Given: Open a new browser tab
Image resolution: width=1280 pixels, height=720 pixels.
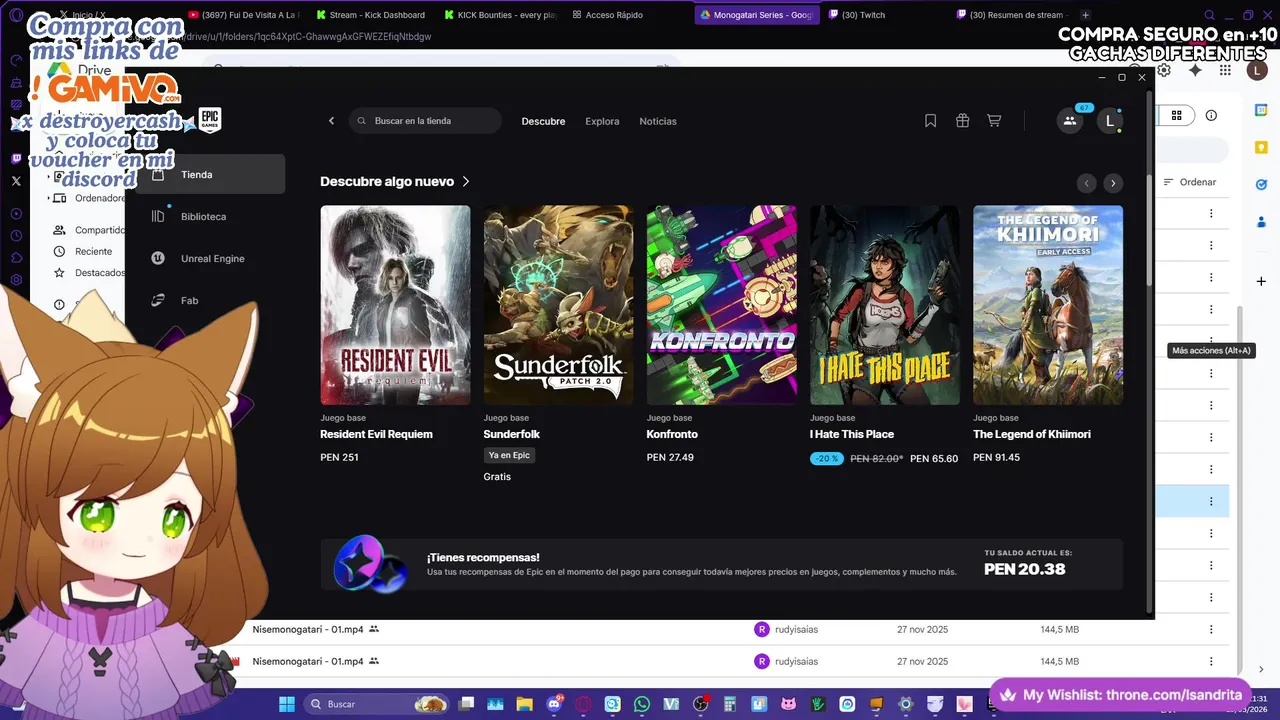Looking at the screenshot, I should tap(1085, 15).
